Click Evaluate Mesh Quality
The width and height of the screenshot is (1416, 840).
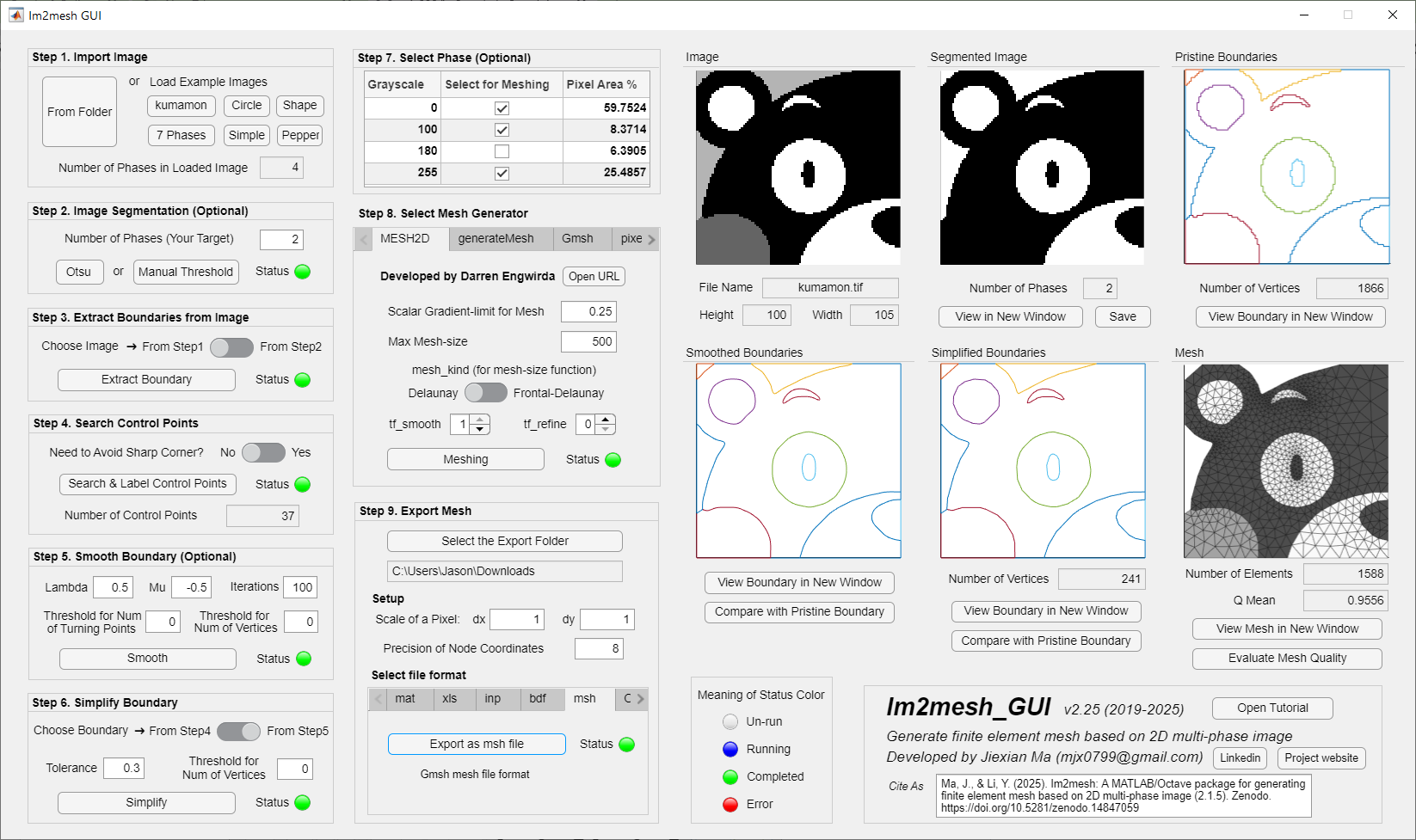click(x=1287, y=659)
